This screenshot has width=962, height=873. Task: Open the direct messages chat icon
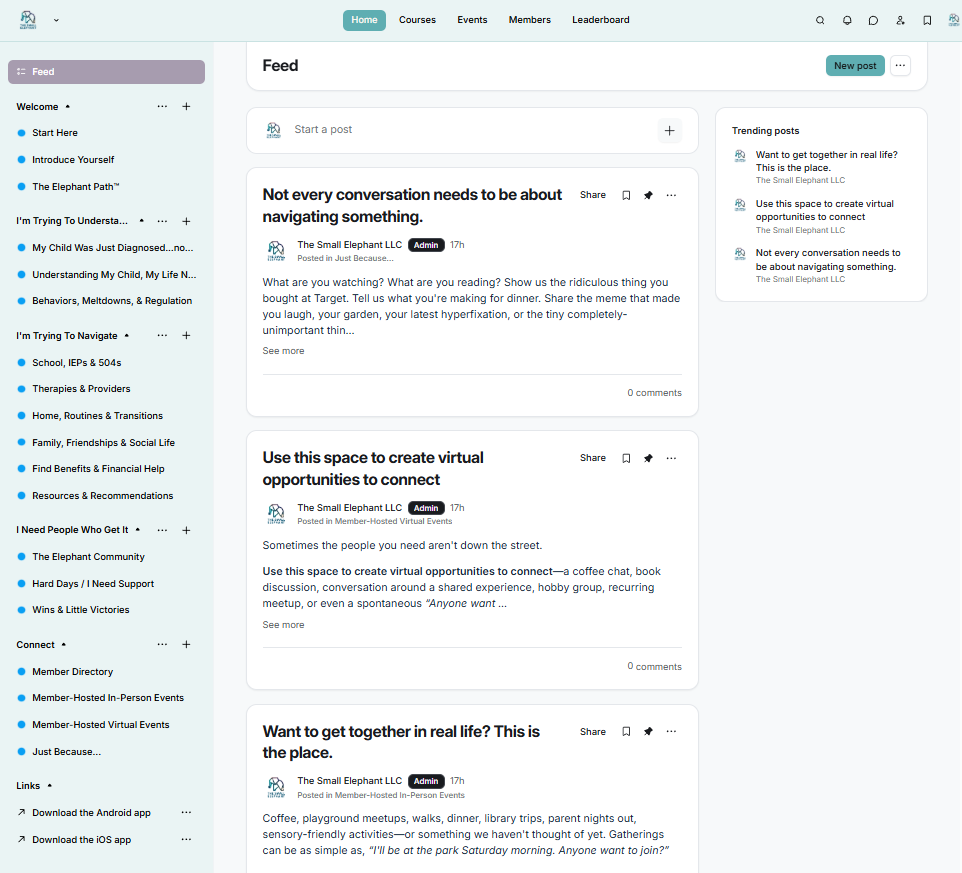pos(873,20)
